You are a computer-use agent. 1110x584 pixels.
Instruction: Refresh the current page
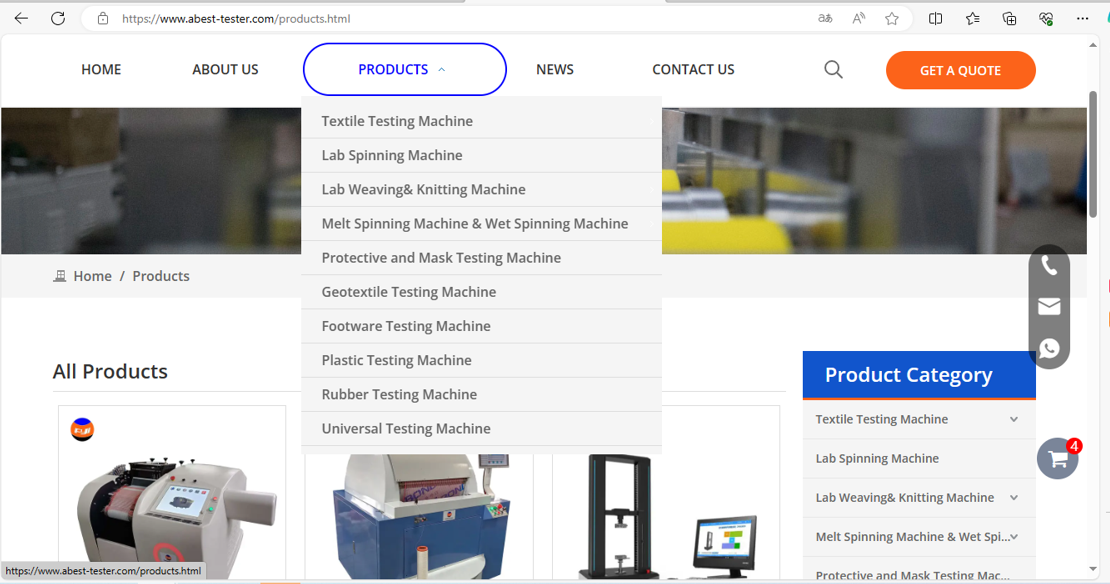click(x=57, y=18)
